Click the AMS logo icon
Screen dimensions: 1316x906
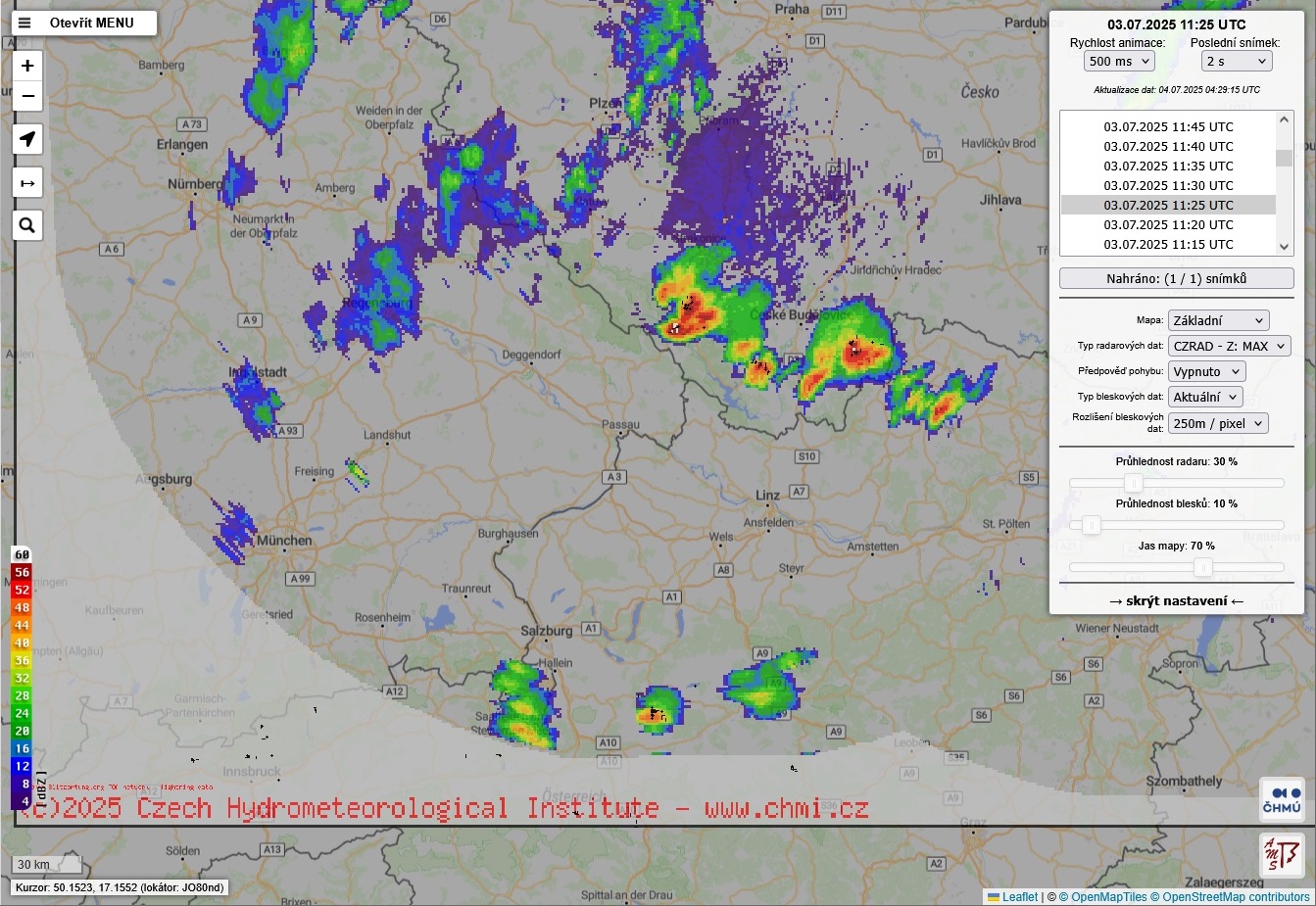click(x=1282, y=855)
